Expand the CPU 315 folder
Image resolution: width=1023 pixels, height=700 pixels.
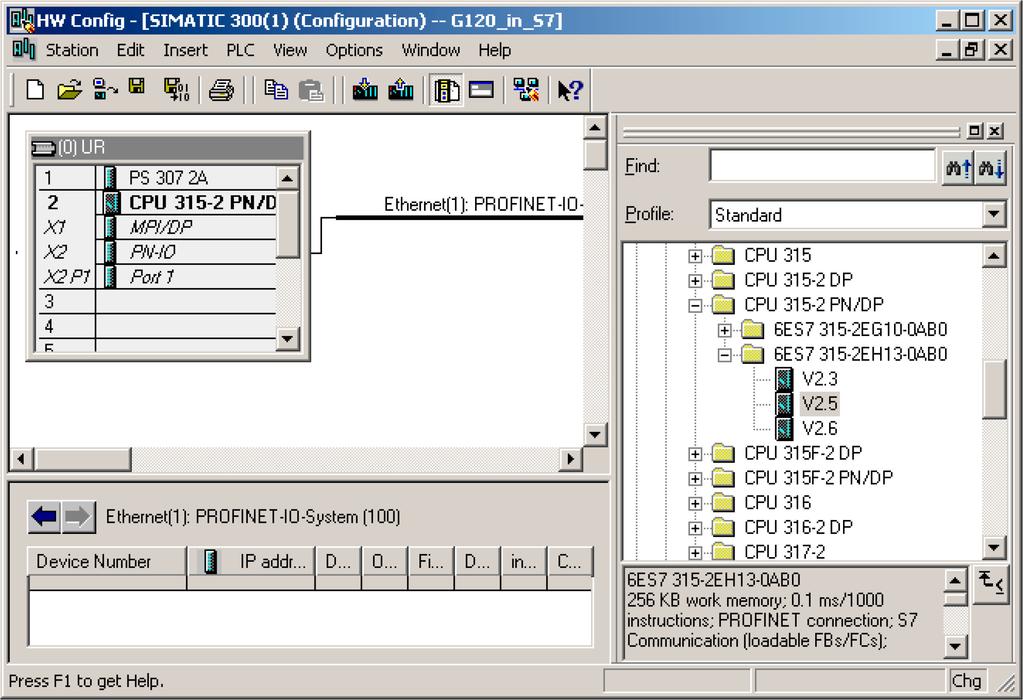695,256
